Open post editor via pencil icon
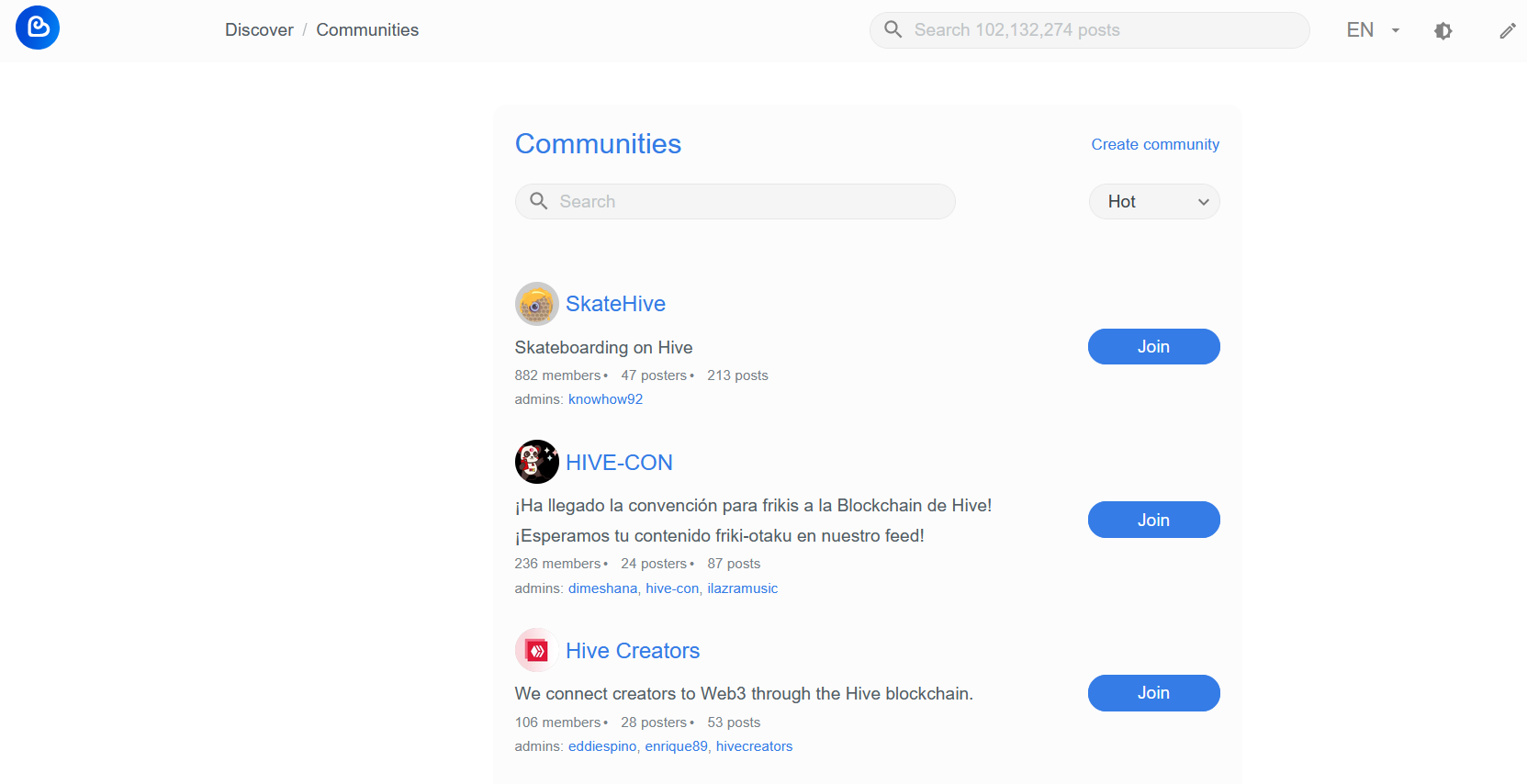Viewport: 1527px width, 784px height. point(1508,30)
